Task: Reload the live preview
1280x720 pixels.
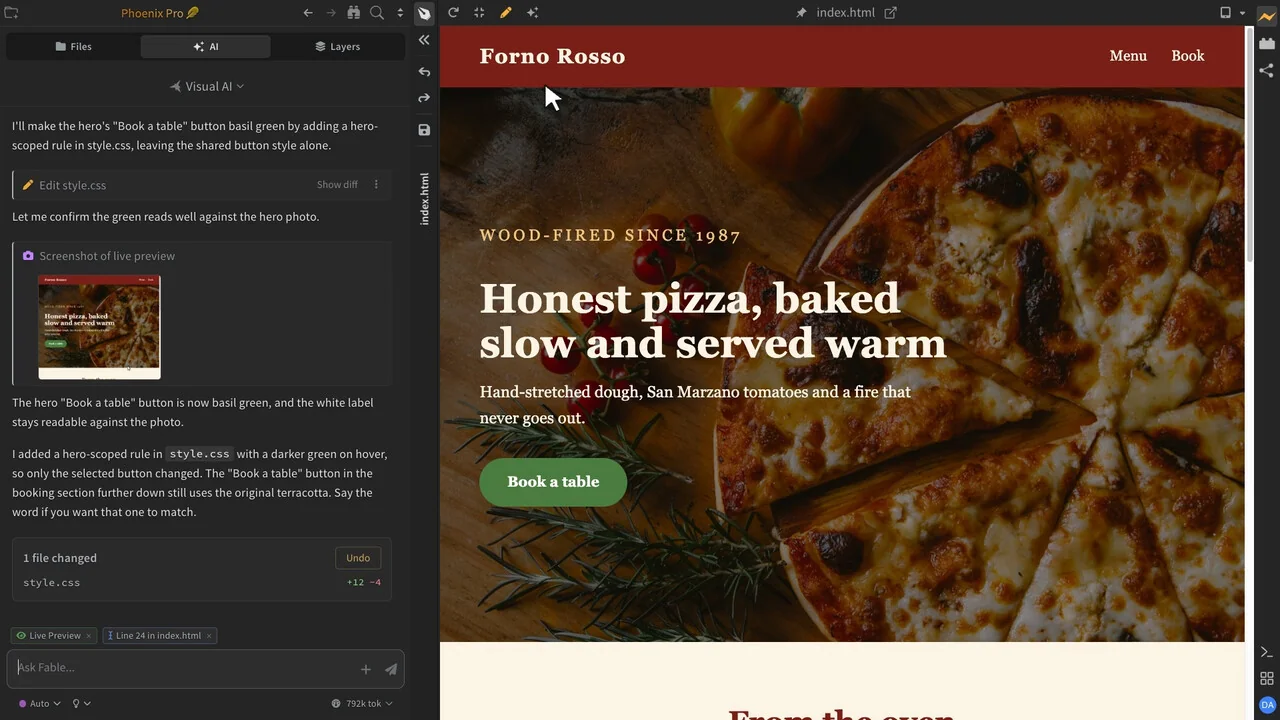Action: click(x=453, y=13)
